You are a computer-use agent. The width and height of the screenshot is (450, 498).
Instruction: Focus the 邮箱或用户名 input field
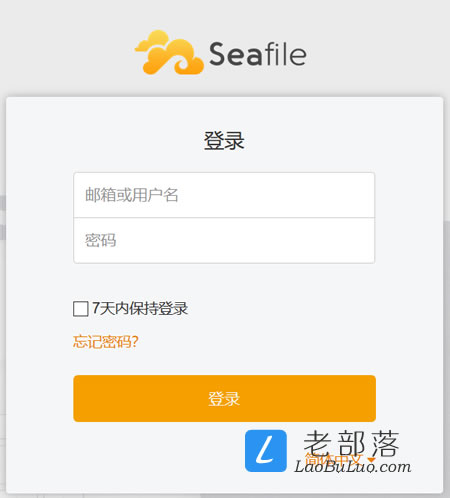[x=224, y=195]
